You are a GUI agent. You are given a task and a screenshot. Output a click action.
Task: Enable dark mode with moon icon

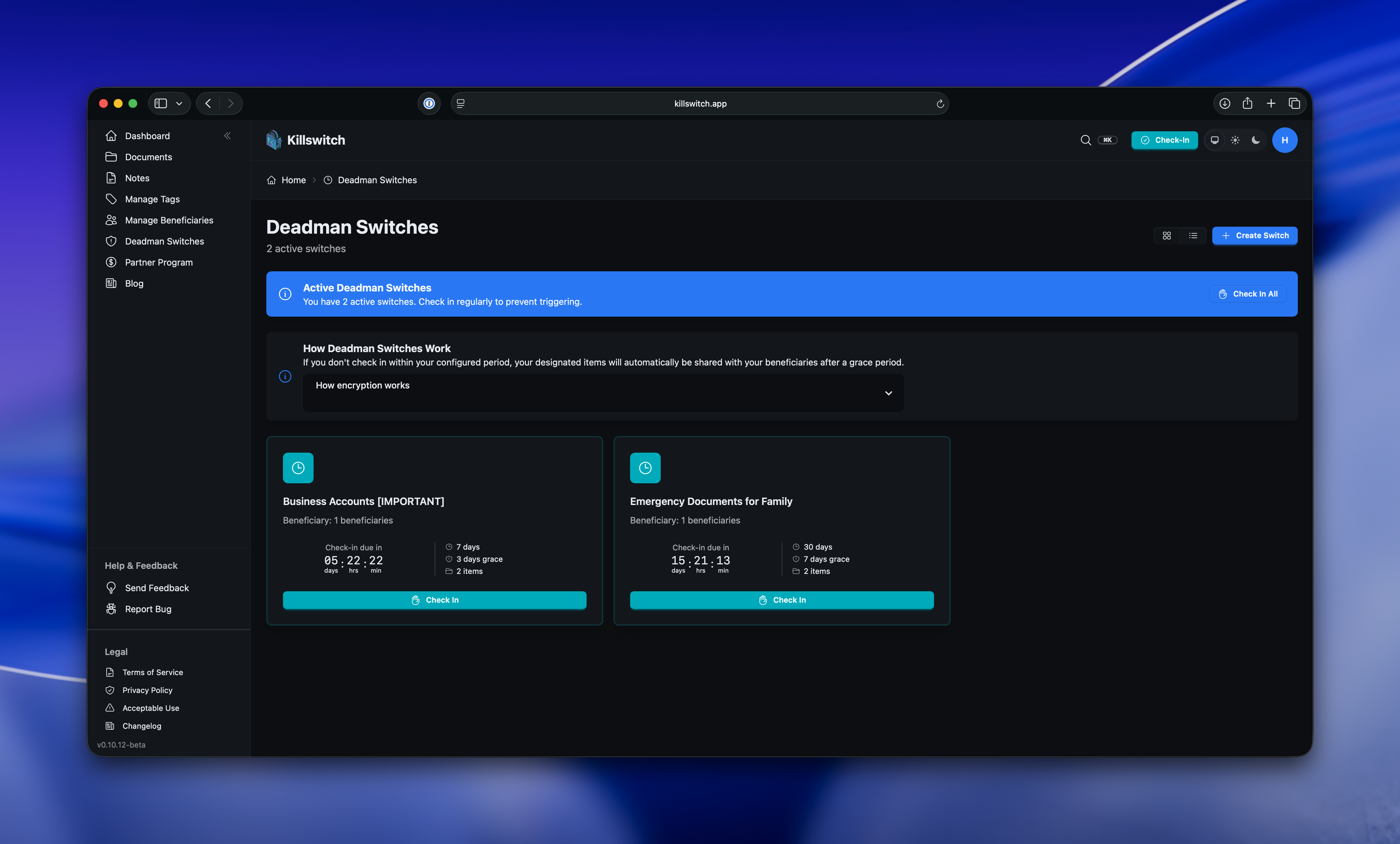[x=1256, y=140]
